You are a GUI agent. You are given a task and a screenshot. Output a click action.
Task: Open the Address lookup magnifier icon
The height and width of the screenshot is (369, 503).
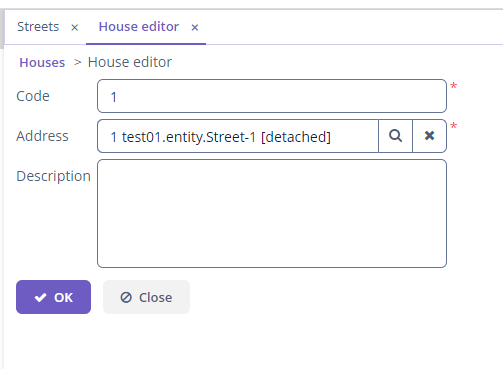pos(395,136)
